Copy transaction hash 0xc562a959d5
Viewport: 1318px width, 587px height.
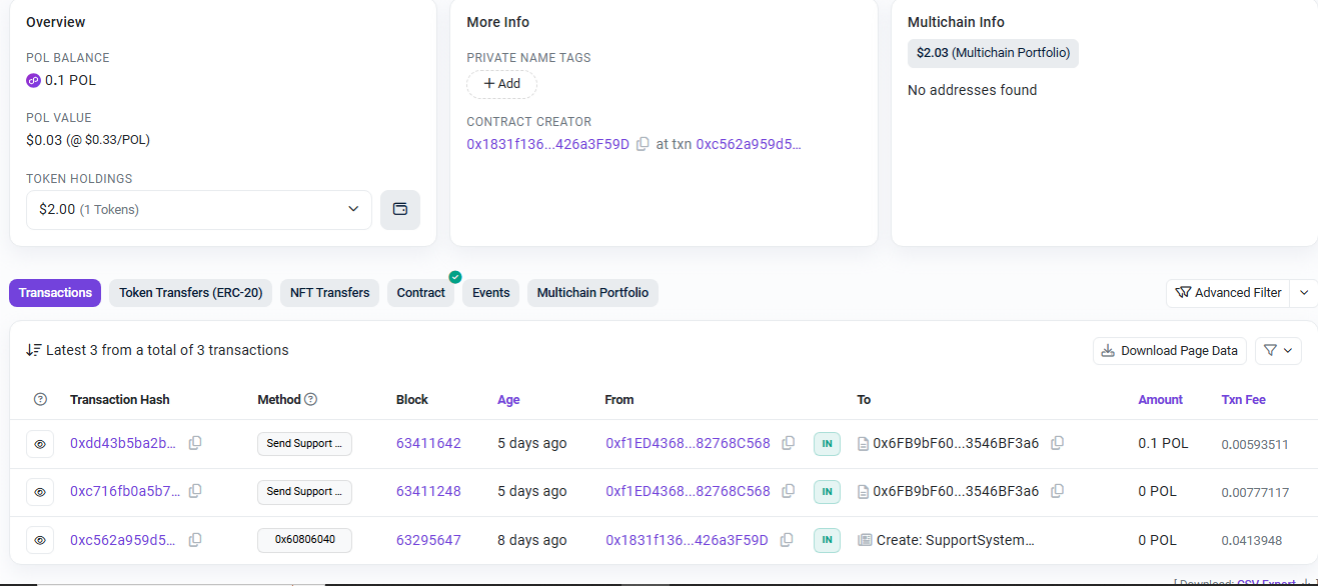click(x=195, y=540)
